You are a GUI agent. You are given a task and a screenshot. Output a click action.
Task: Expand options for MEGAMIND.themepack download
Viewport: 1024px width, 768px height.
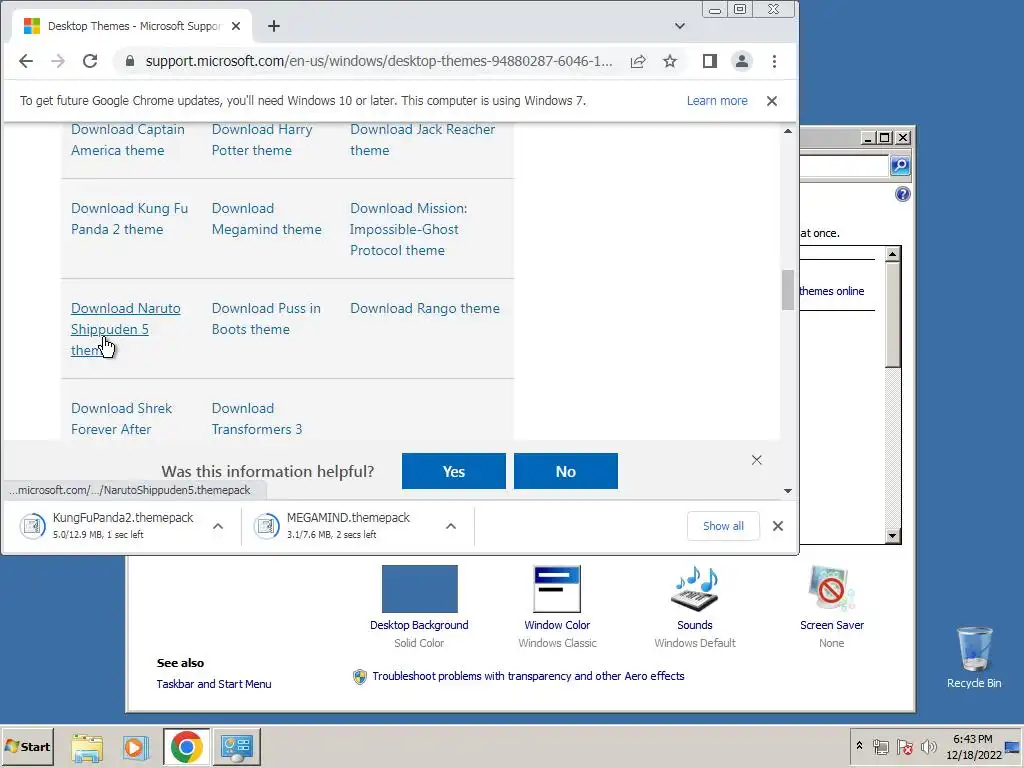pyautogui.click(x=451, y=526)
